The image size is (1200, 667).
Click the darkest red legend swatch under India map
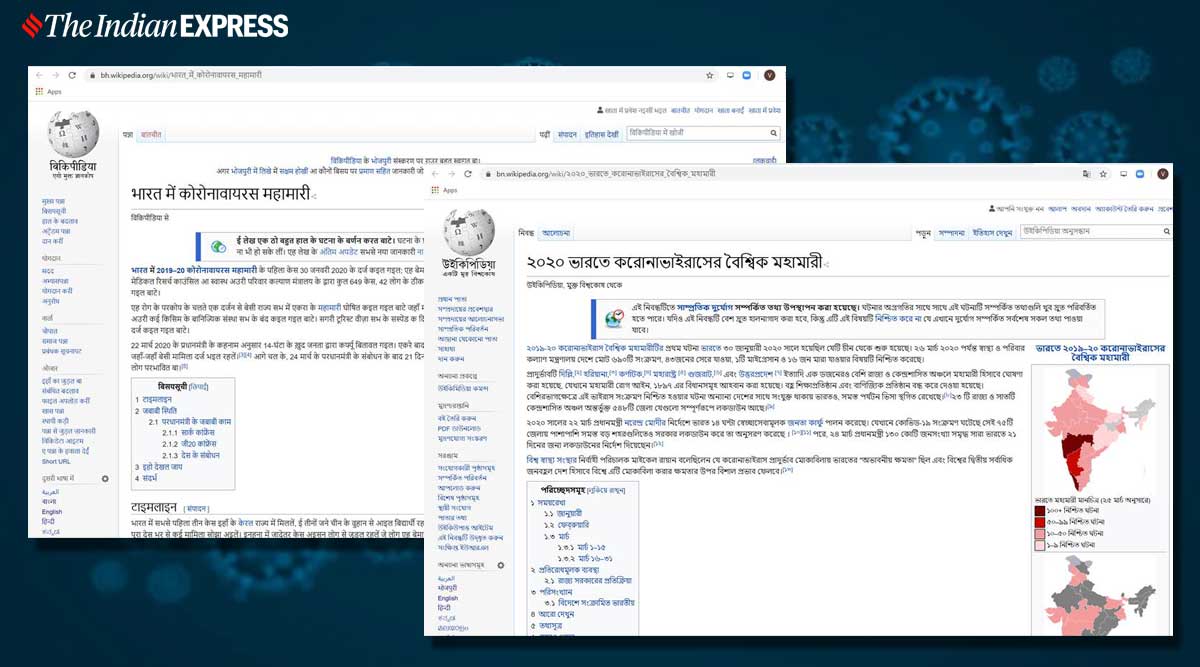click(1040, 511)
